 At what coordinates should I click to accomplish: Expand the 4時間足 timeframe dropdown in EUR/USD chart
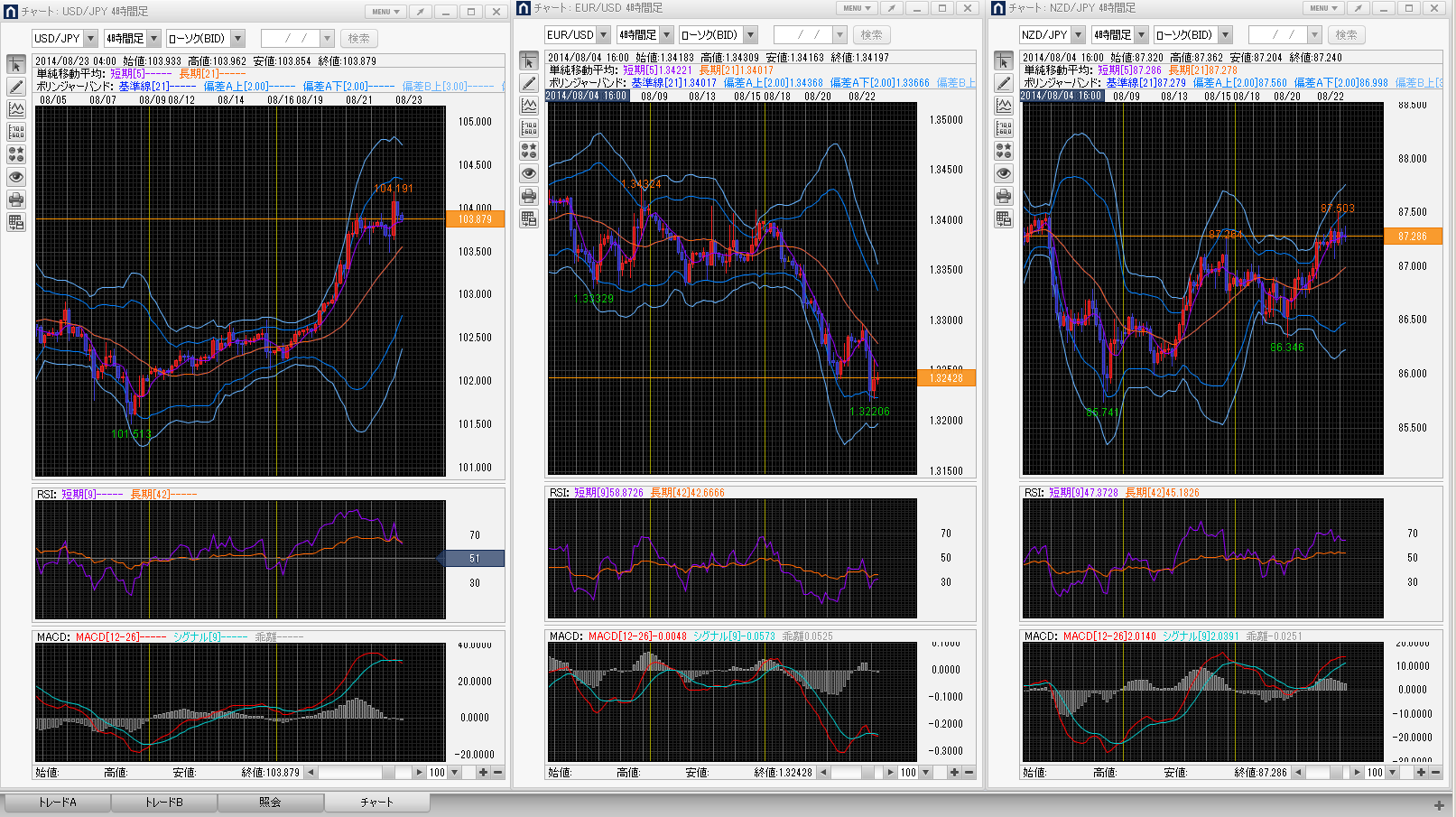(x=667, y=35)
